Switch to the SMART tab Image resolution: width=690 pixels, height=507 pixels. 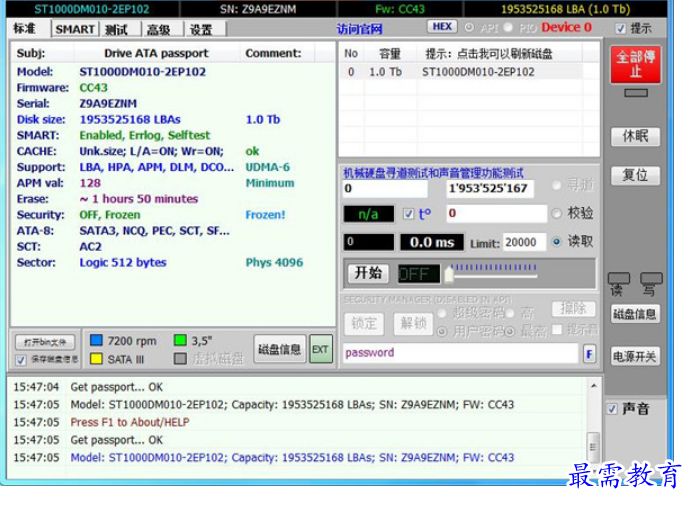pyautogui.click(x=75, y=29)
